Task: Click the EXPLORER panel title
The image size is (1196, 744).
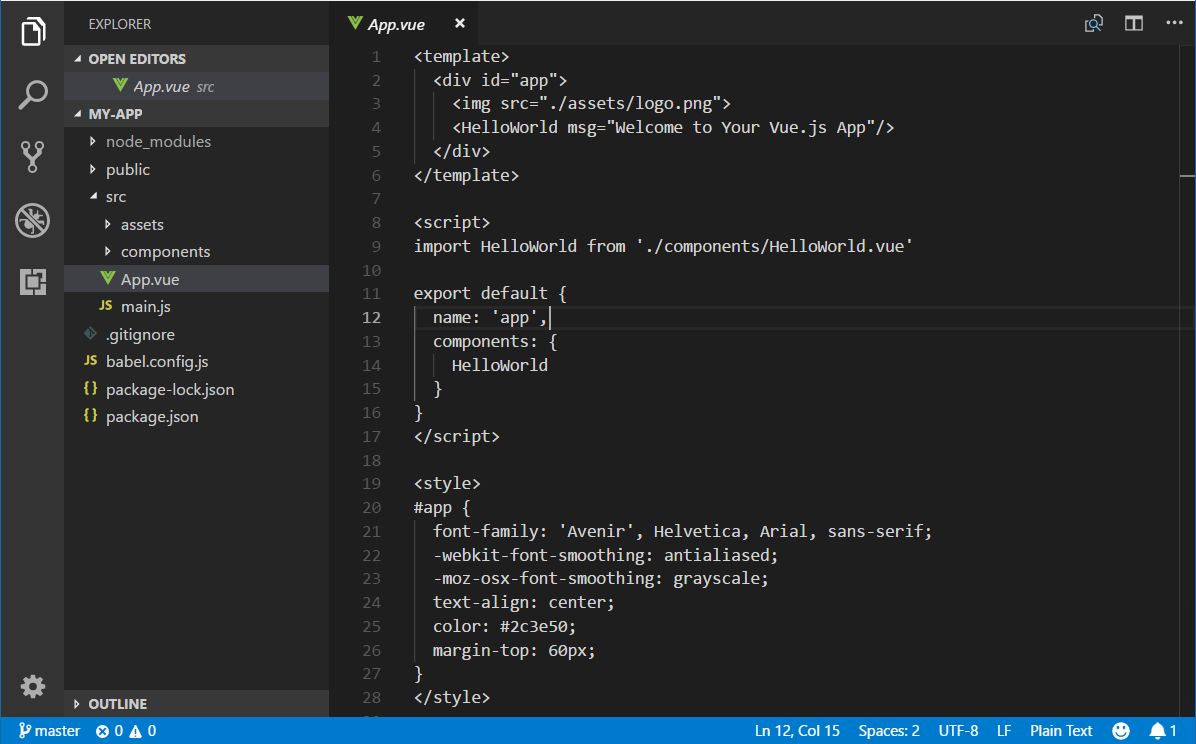Action: point(120,24)
